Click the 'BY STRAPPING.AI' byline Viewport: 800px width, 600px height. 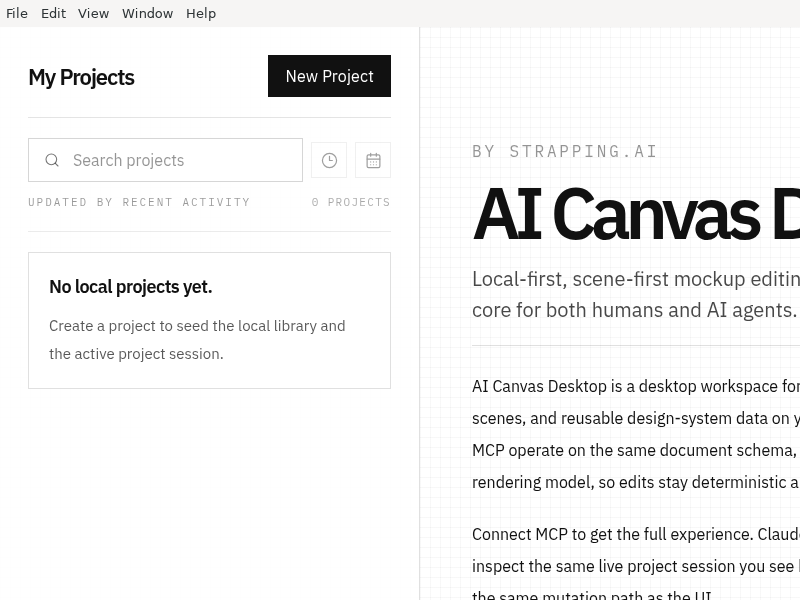[x=564, y=152]
